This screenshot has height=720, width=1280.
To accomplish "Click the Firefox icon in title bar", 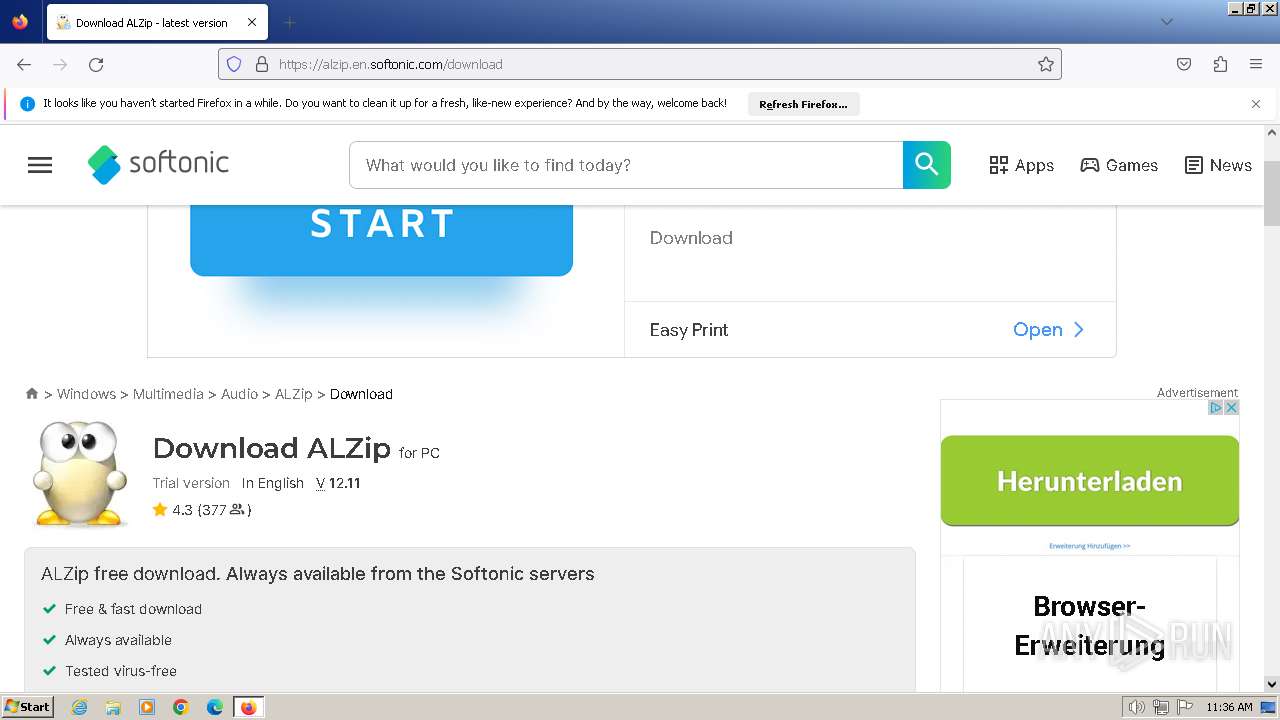I will 20,22.
